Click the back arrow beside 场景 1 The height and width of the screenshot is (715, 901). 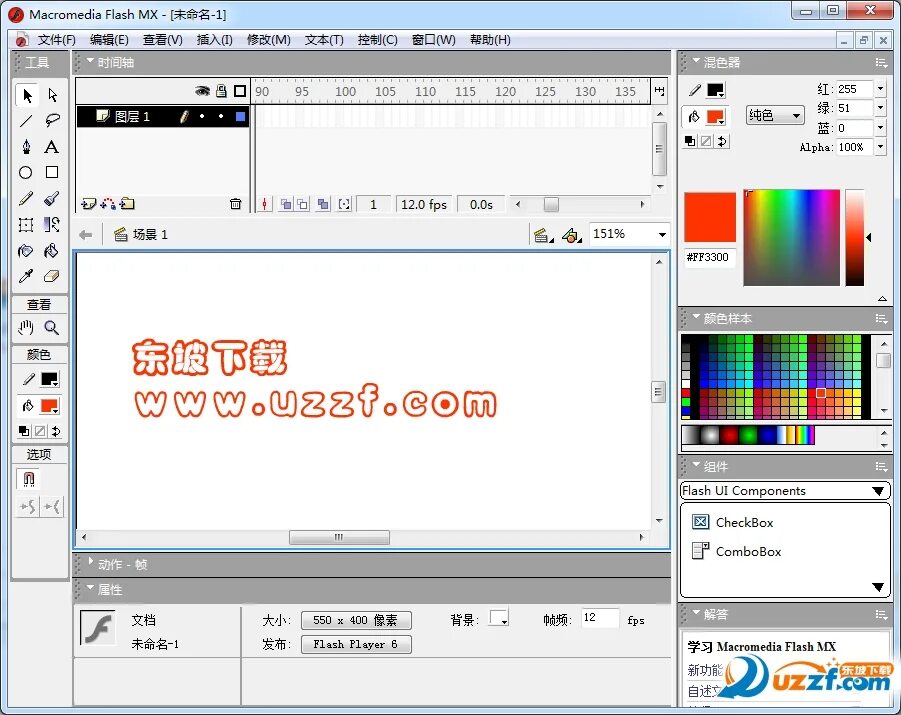pyautogui.click(x=86, y=235)
